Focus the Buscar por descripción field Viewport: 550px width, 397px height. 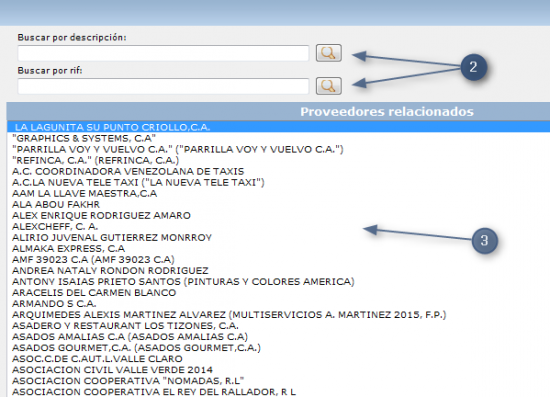pos(163,53)
